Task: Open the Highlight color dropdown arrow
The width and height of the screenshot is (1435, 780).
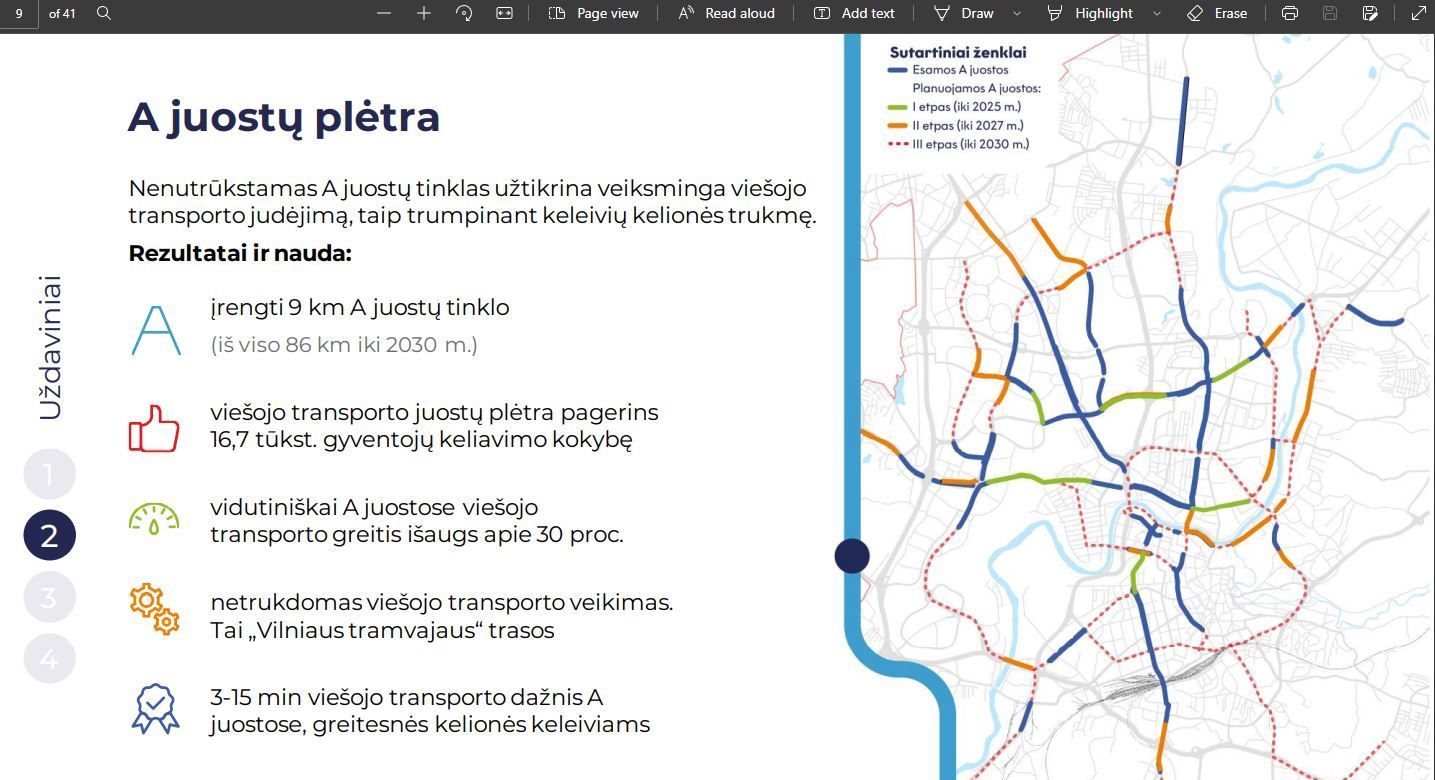Action: point(1157,13)
